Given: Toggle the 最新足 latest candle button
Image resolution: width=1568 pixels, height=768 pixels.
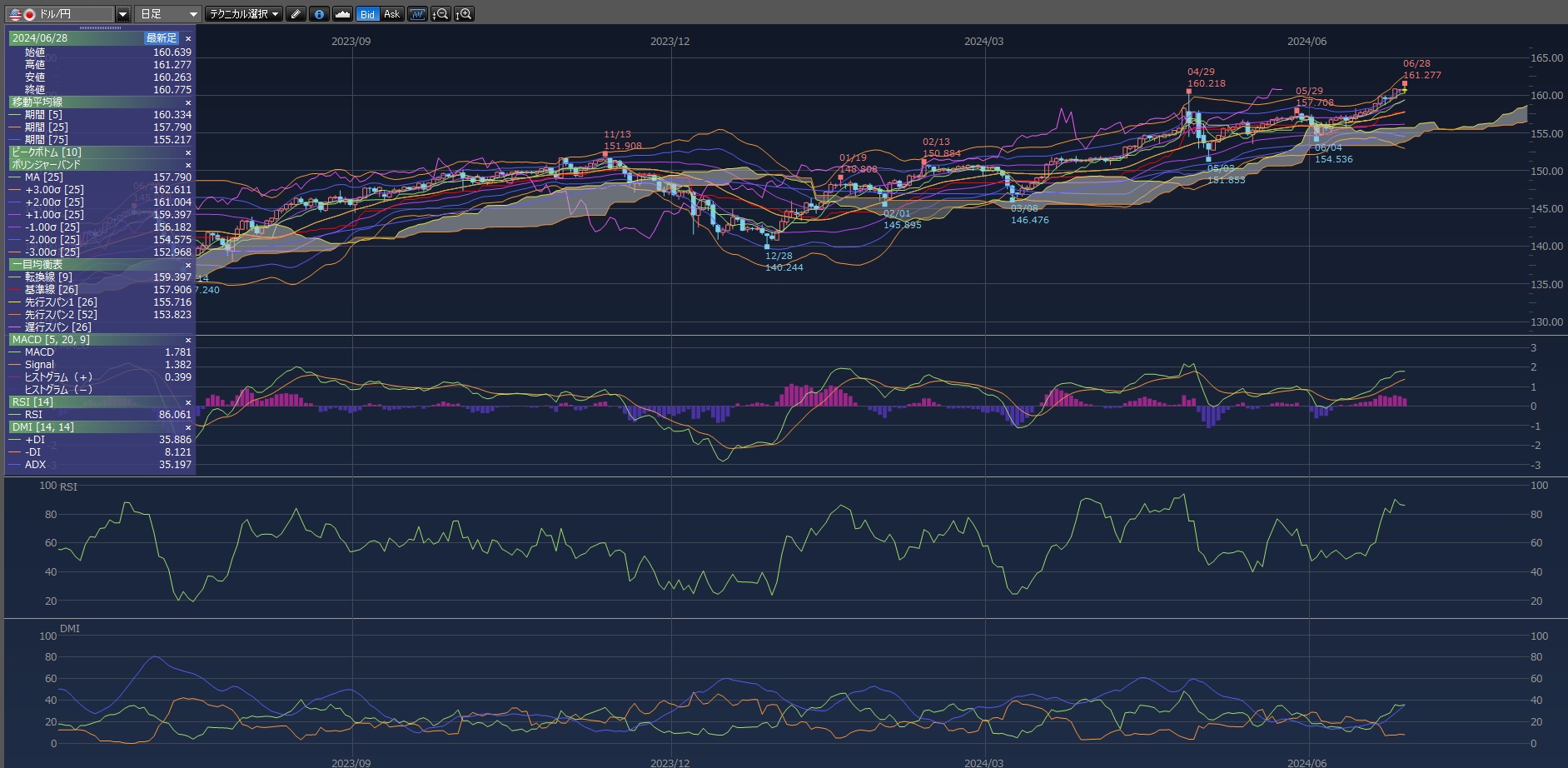Looking at the screenshot, I should 162,38.
